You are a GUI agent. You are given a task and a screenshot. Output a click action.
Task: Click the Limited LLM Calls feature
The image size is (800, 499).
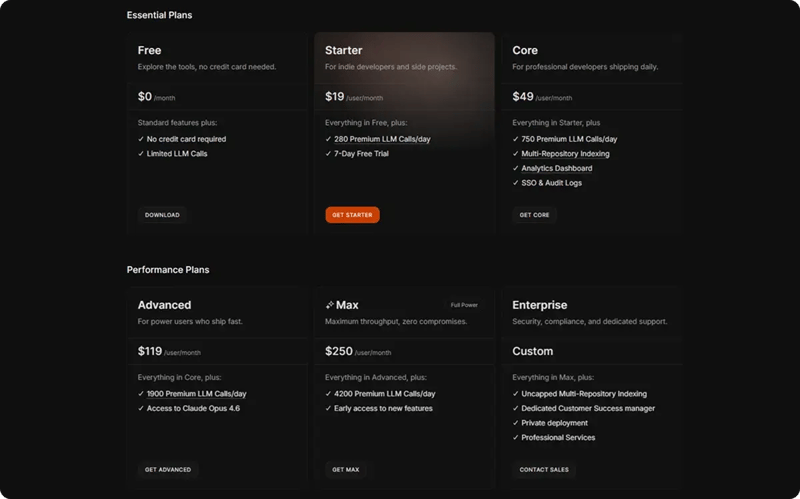pyautogui.click(x=177, y=154)
